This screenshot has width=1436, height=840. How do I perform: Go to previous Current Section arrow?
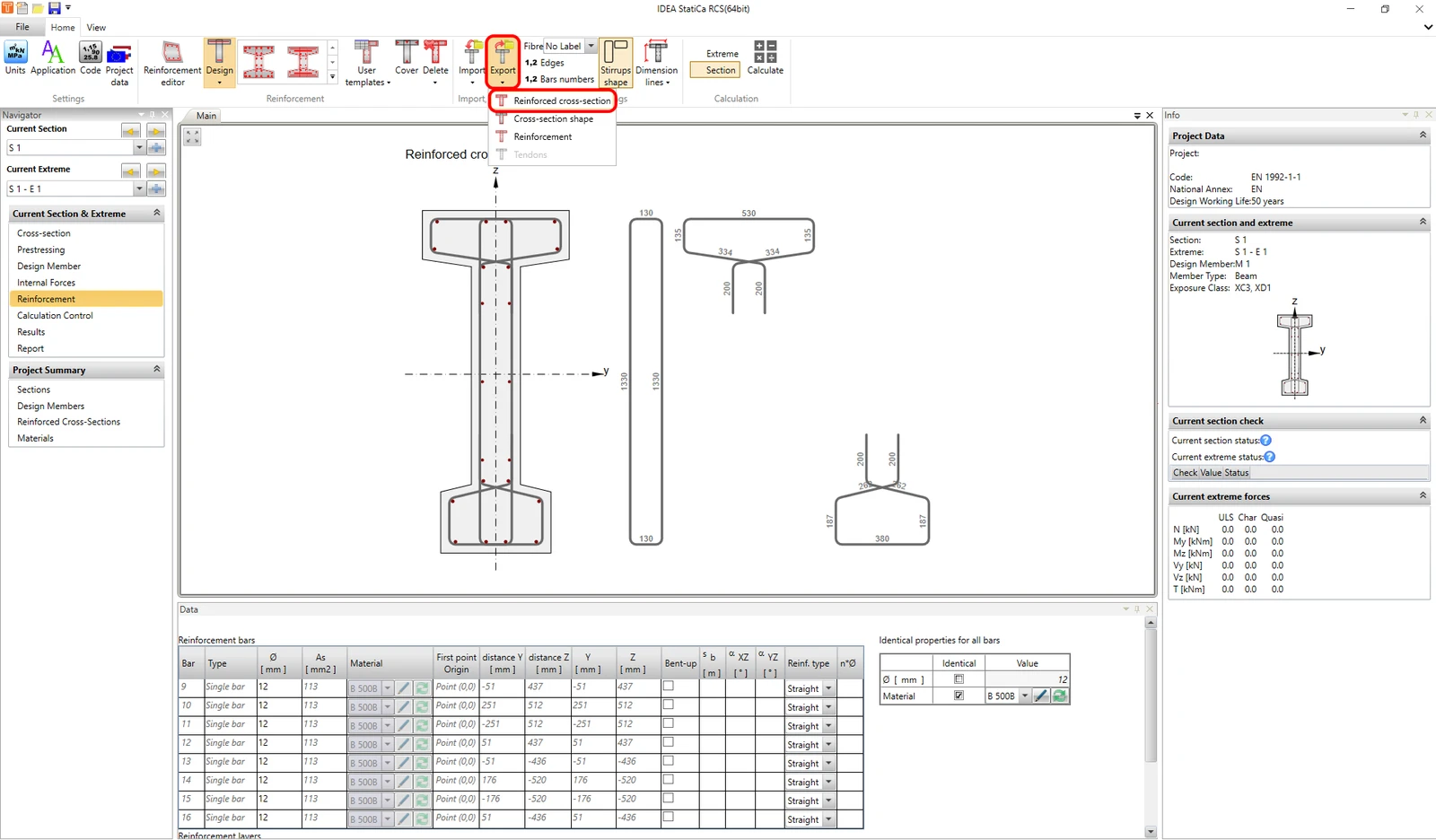click(x=131, y=131)
